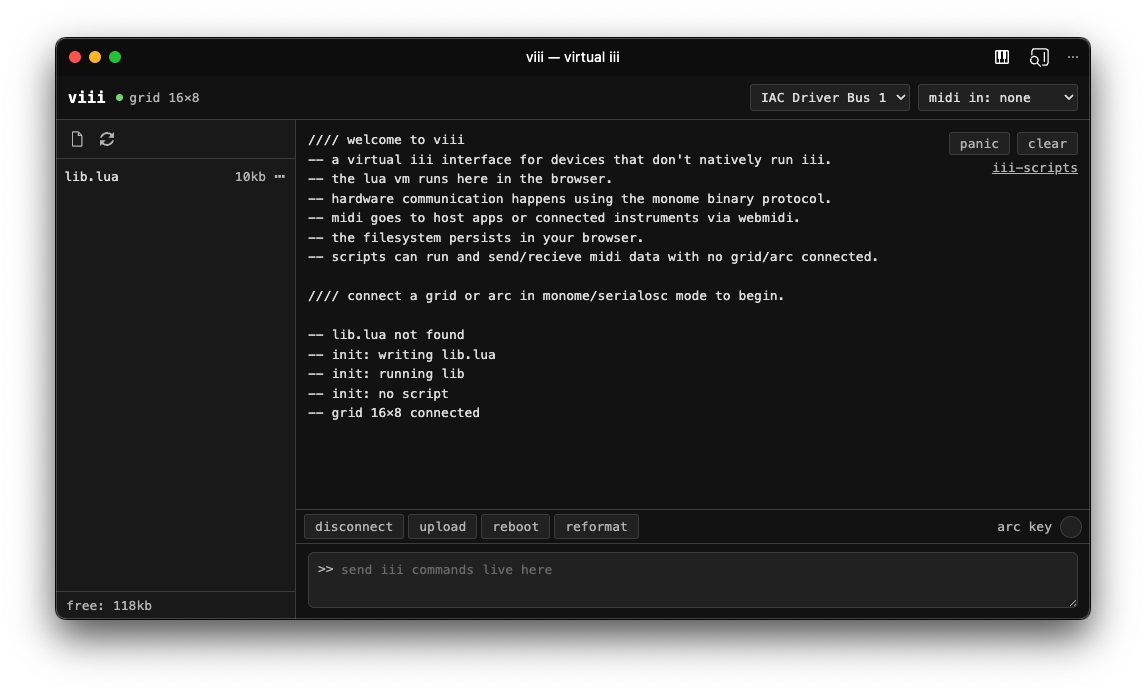Screen dimensions: 1146x693
Task: Open lib.lua options ellipsis menu
Action: tap(279, 176)
